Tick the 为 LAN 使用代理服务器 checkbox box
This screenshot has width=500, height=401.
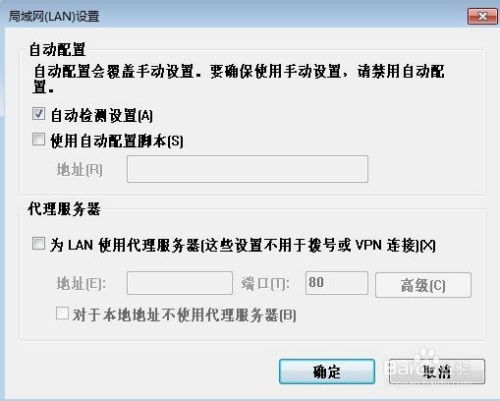click(x=39, y=243)
